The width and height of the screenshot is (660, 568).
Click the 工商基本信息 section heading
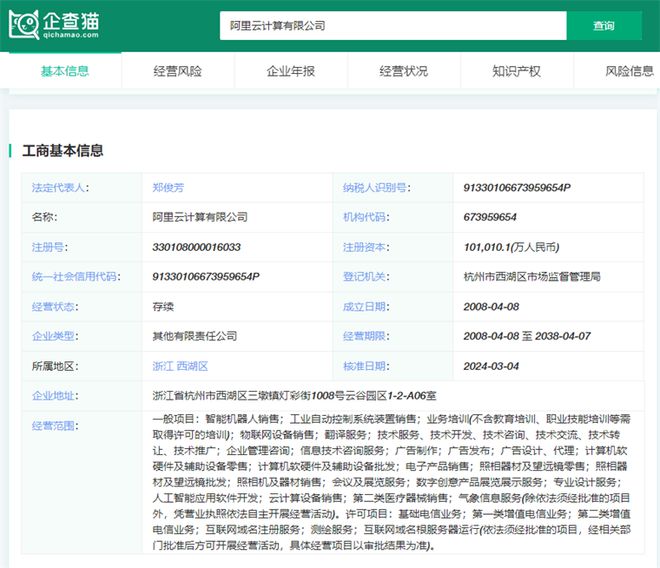tap(63, 150)
